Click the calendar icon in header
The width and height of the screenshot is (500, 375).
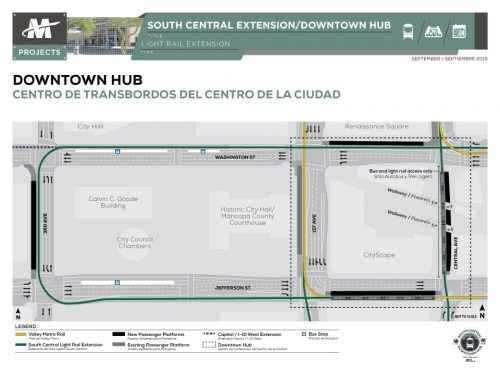[x=459, y=32]
